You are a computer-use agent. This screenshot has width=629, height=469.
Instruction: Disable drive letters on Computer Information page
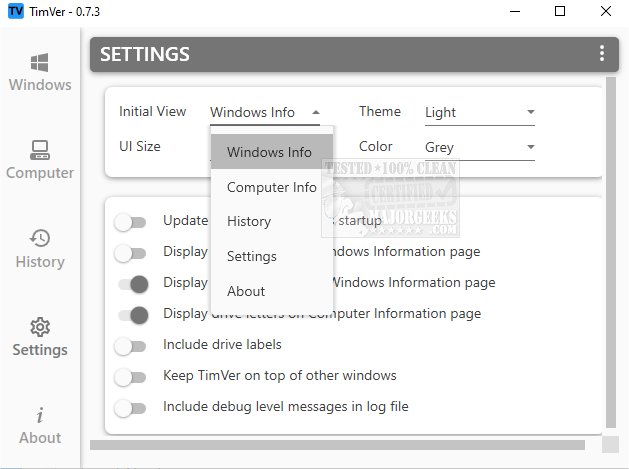click(x=130, y=315)
